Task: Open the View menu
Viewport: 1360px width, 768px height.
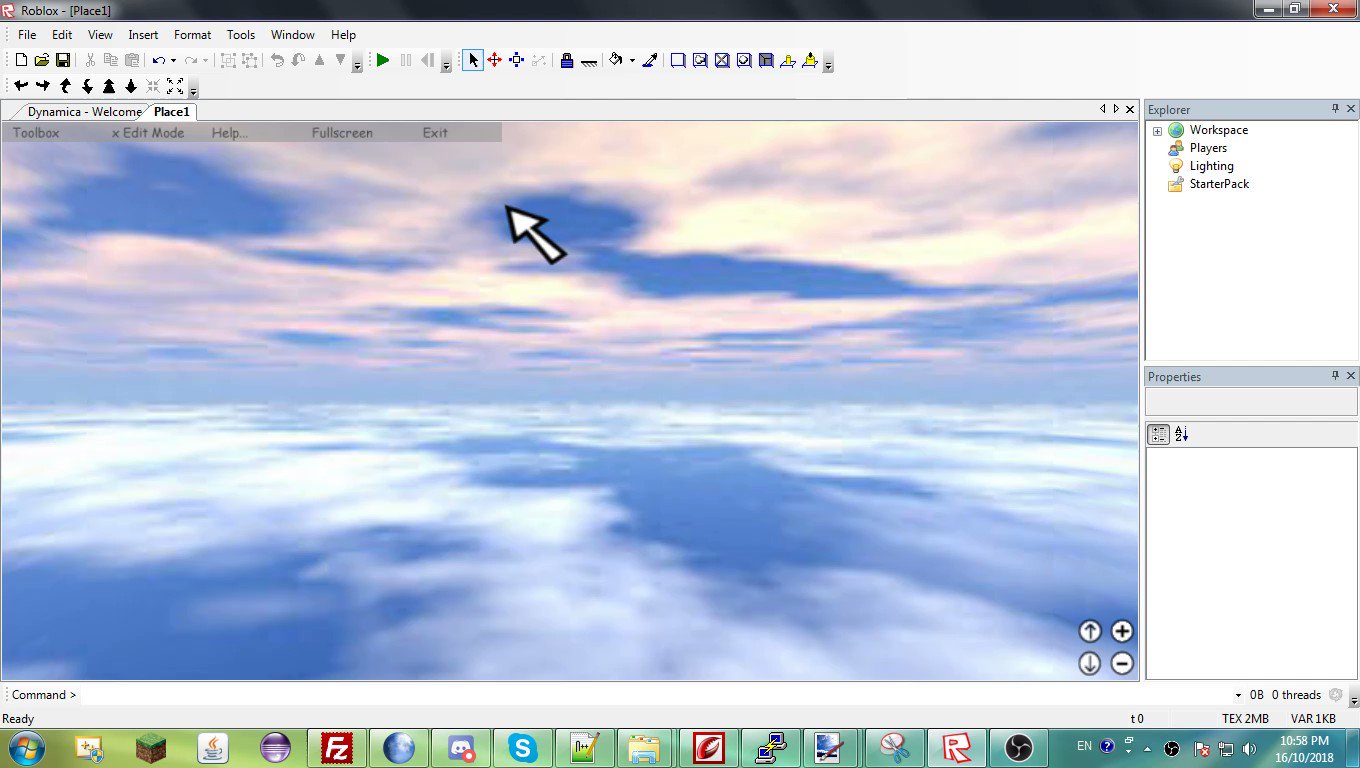Action: coord(100,34)
